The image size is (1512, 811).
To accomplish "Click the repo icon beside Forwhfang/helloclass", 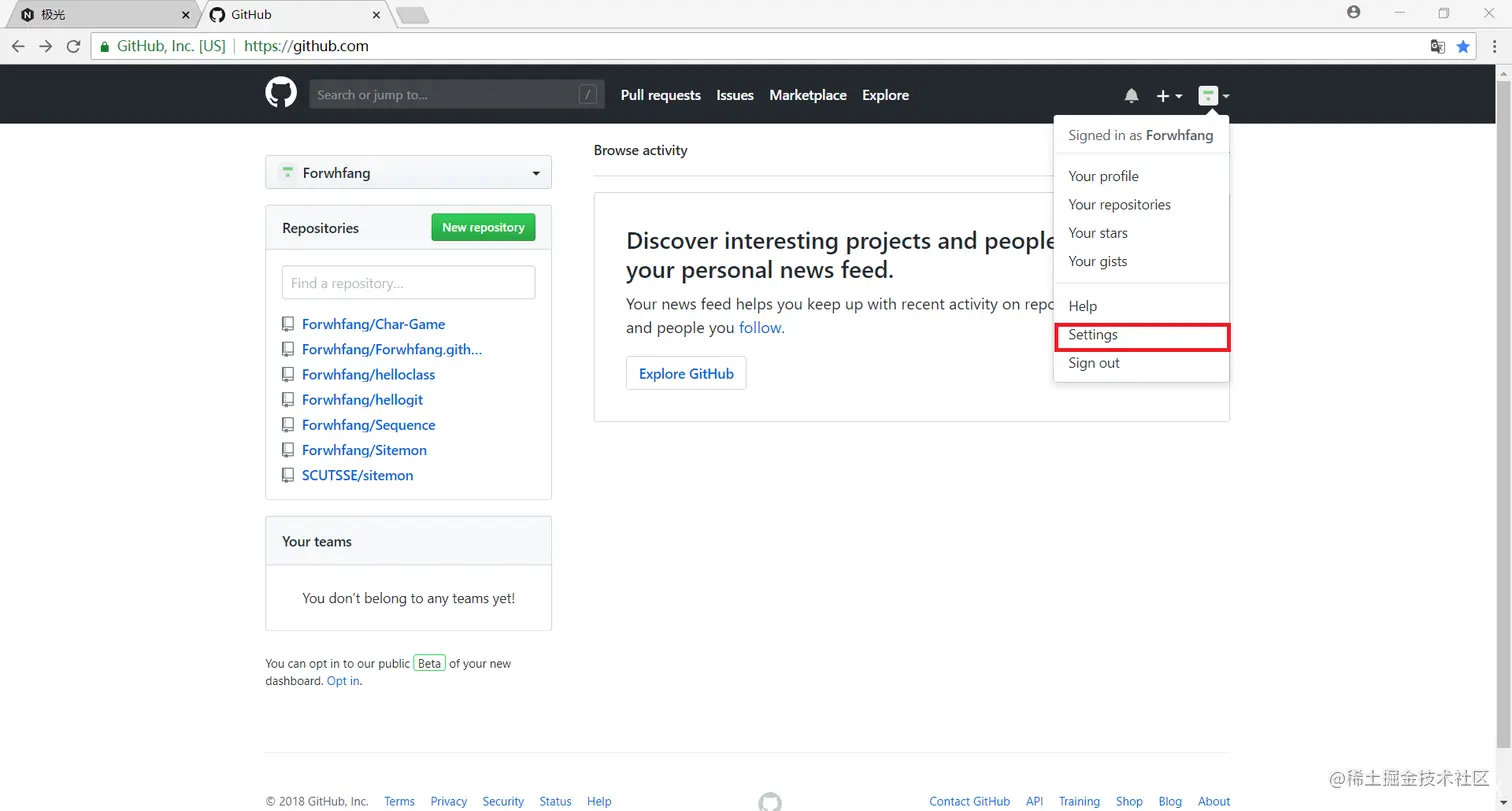I will click(288, 374).
